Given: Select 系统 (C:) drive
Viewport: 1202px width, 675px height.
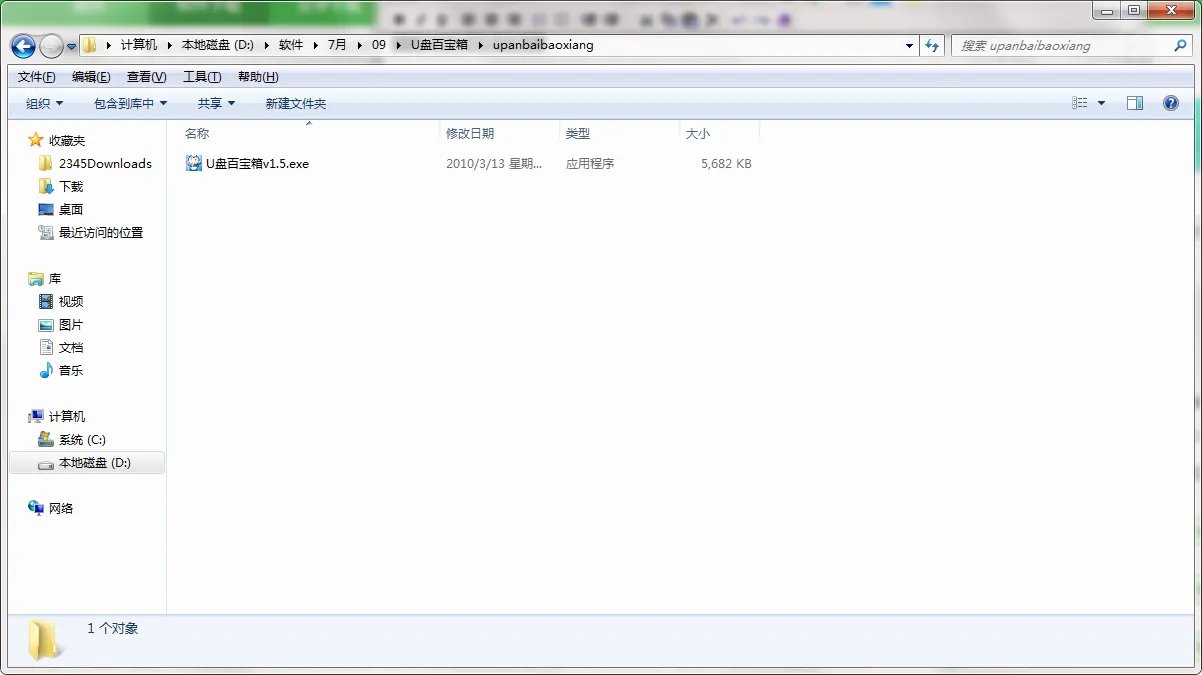Looking at the screenshot, I should pos(82,440).
